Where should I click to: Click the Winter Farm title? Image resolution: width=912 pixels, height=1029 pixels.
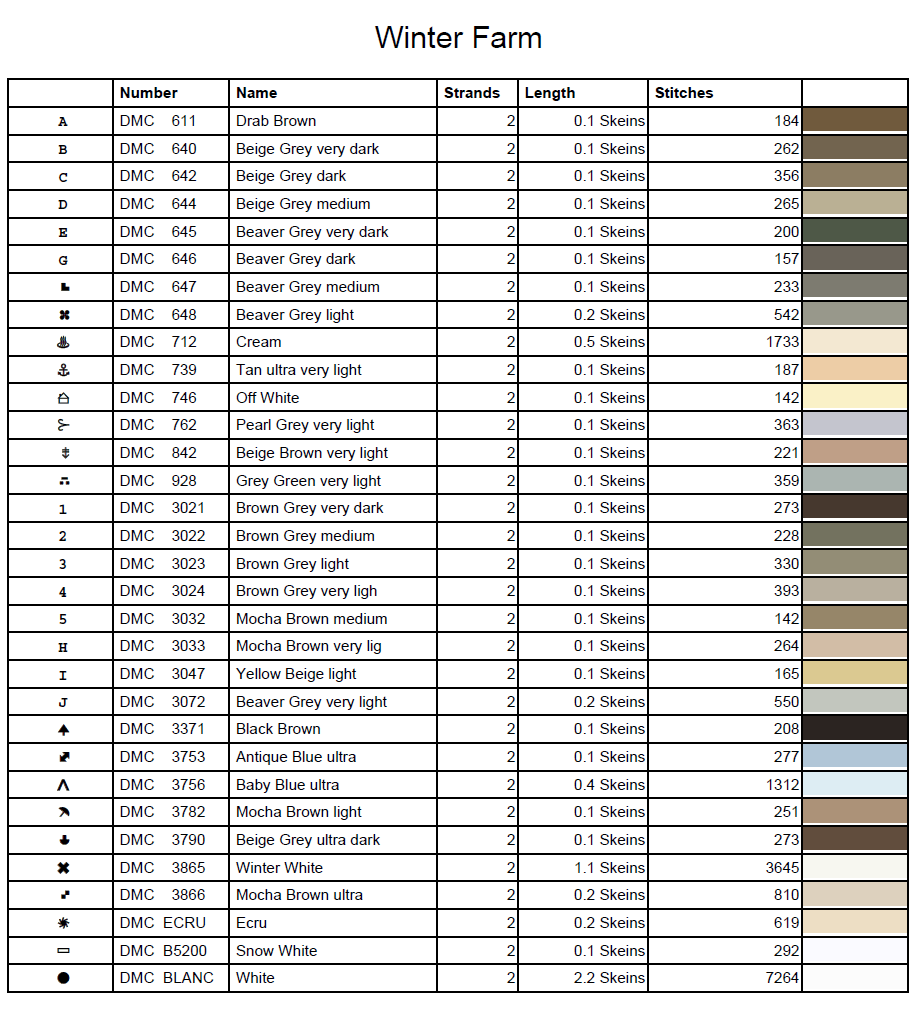pyautogui.click(x=458, y=38)
